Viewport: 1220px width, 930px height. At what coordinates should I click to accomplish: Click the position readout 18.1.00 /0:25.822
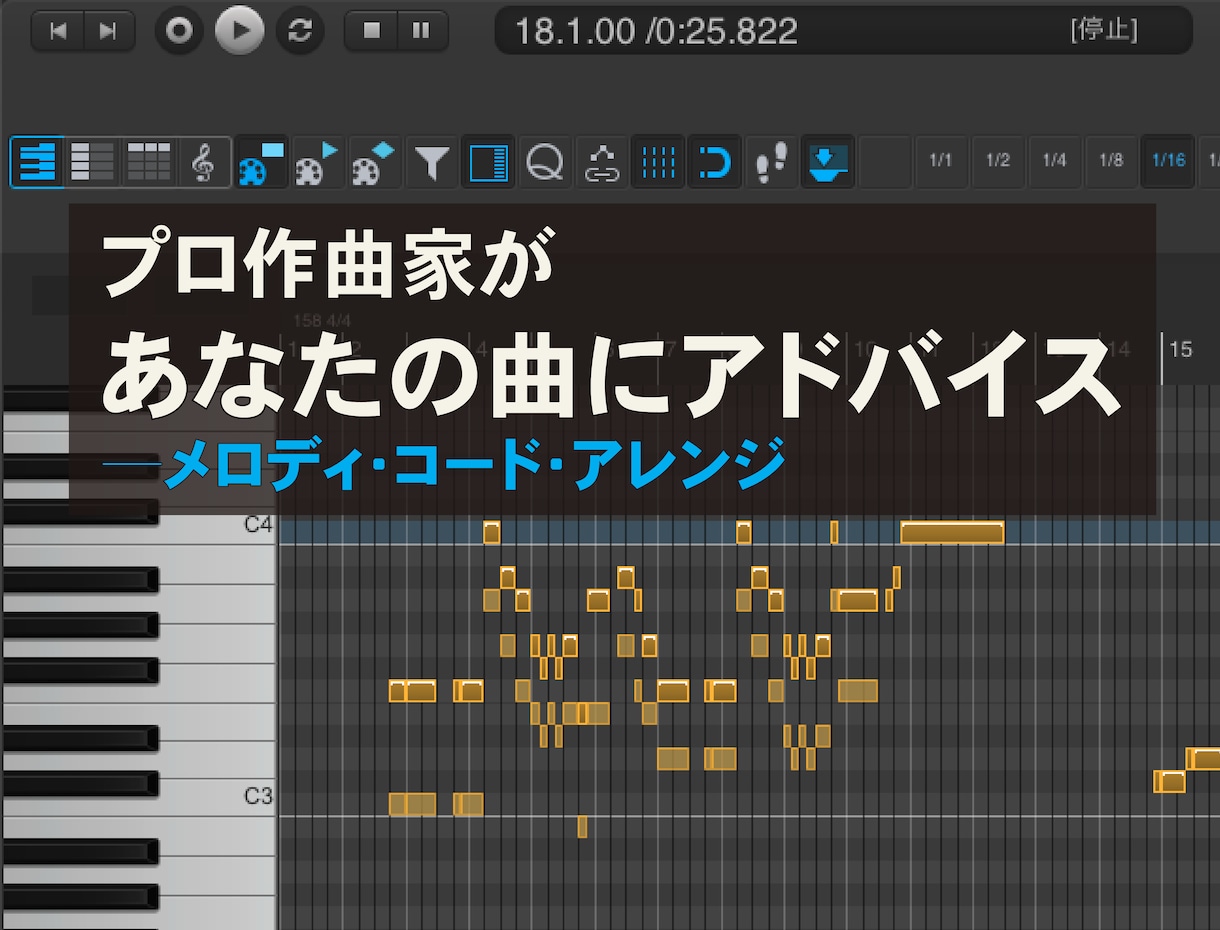click(x=656, y=31)
